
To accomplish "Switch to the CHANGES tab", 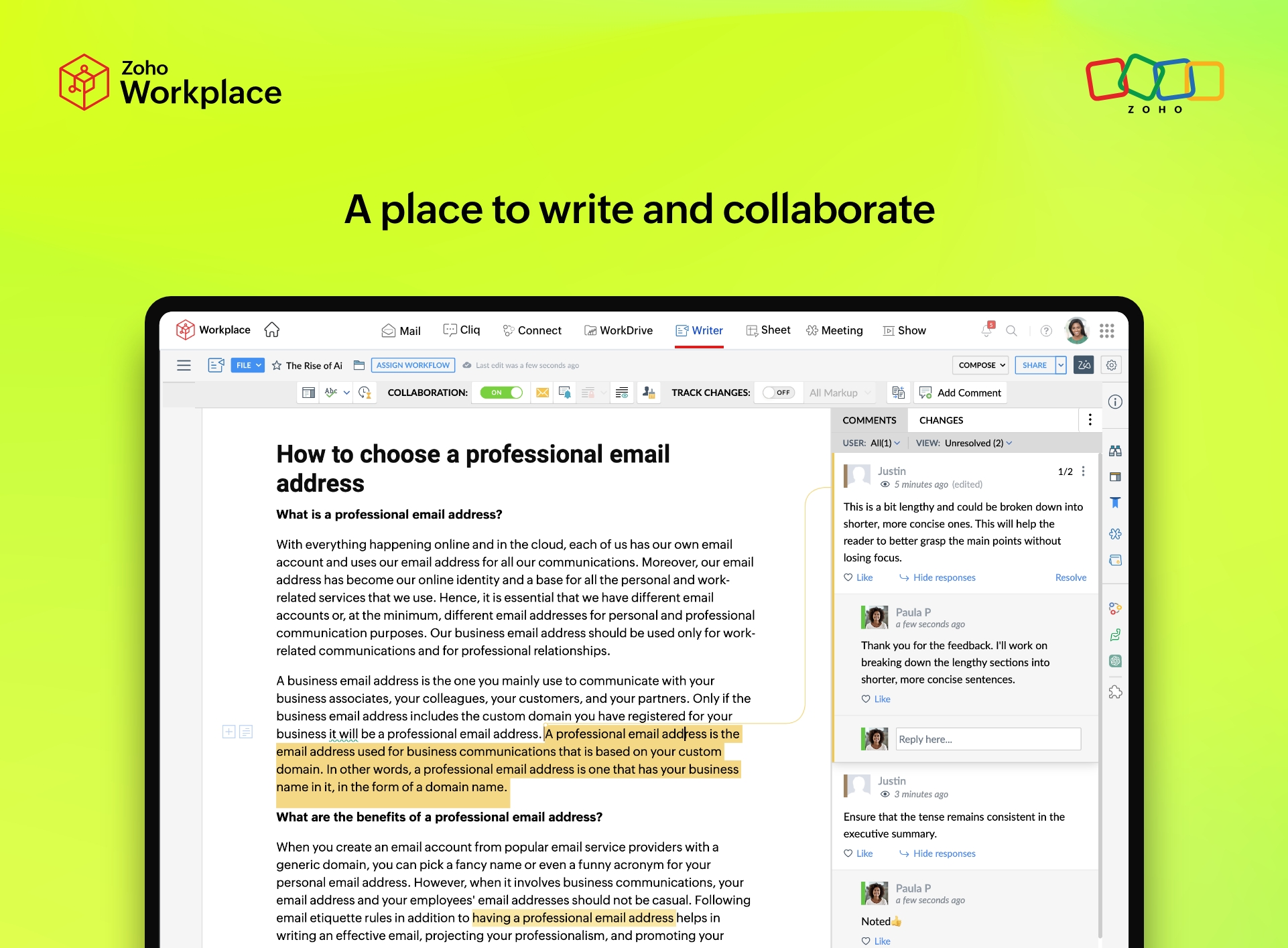I will [941, 420].
